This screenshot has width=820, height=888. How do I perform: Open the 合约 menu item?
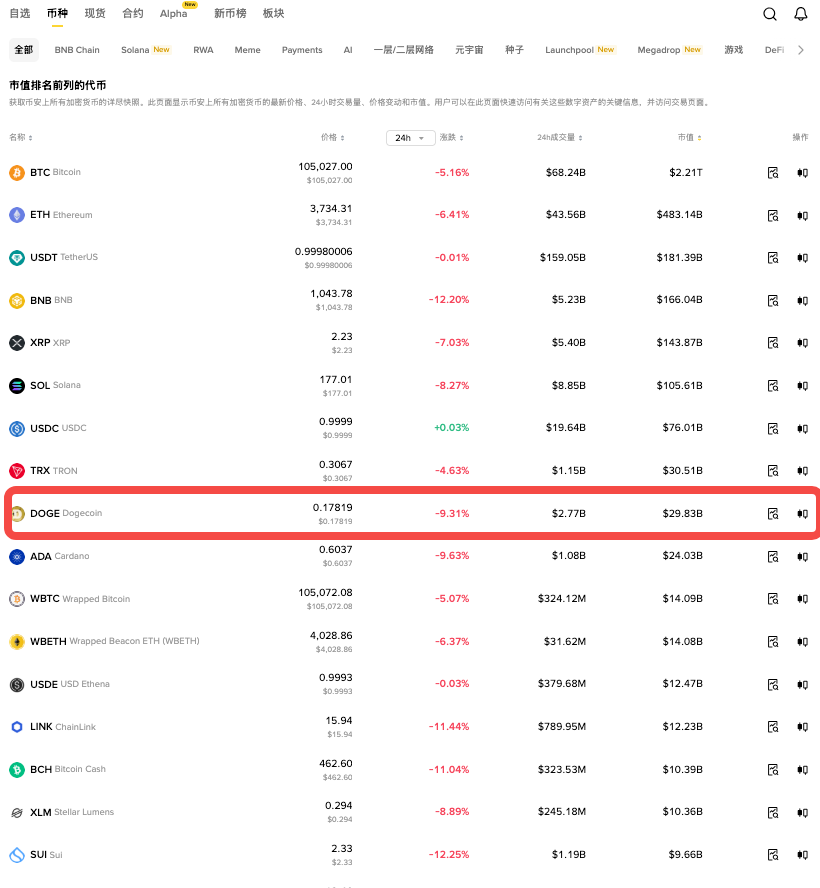134,13
